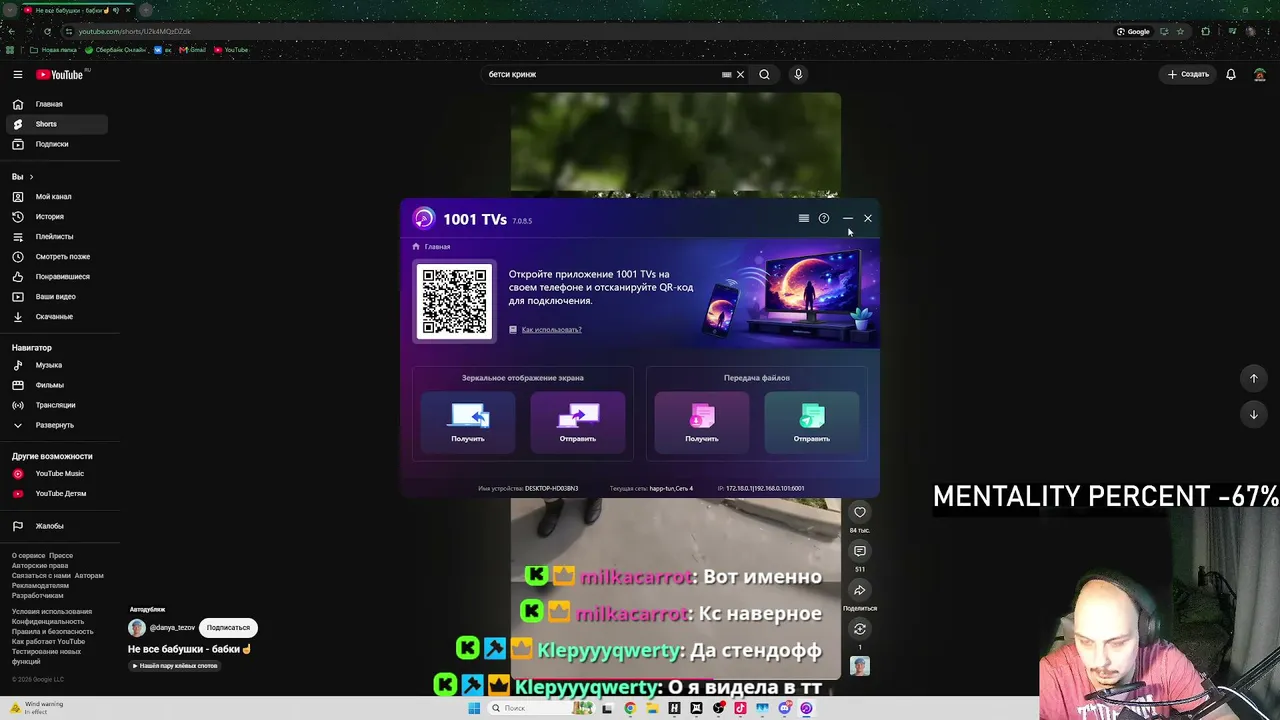1280x720 pixels.
Task: Open the 1001 TVs hamburger menu
Action: coord(803,218)
